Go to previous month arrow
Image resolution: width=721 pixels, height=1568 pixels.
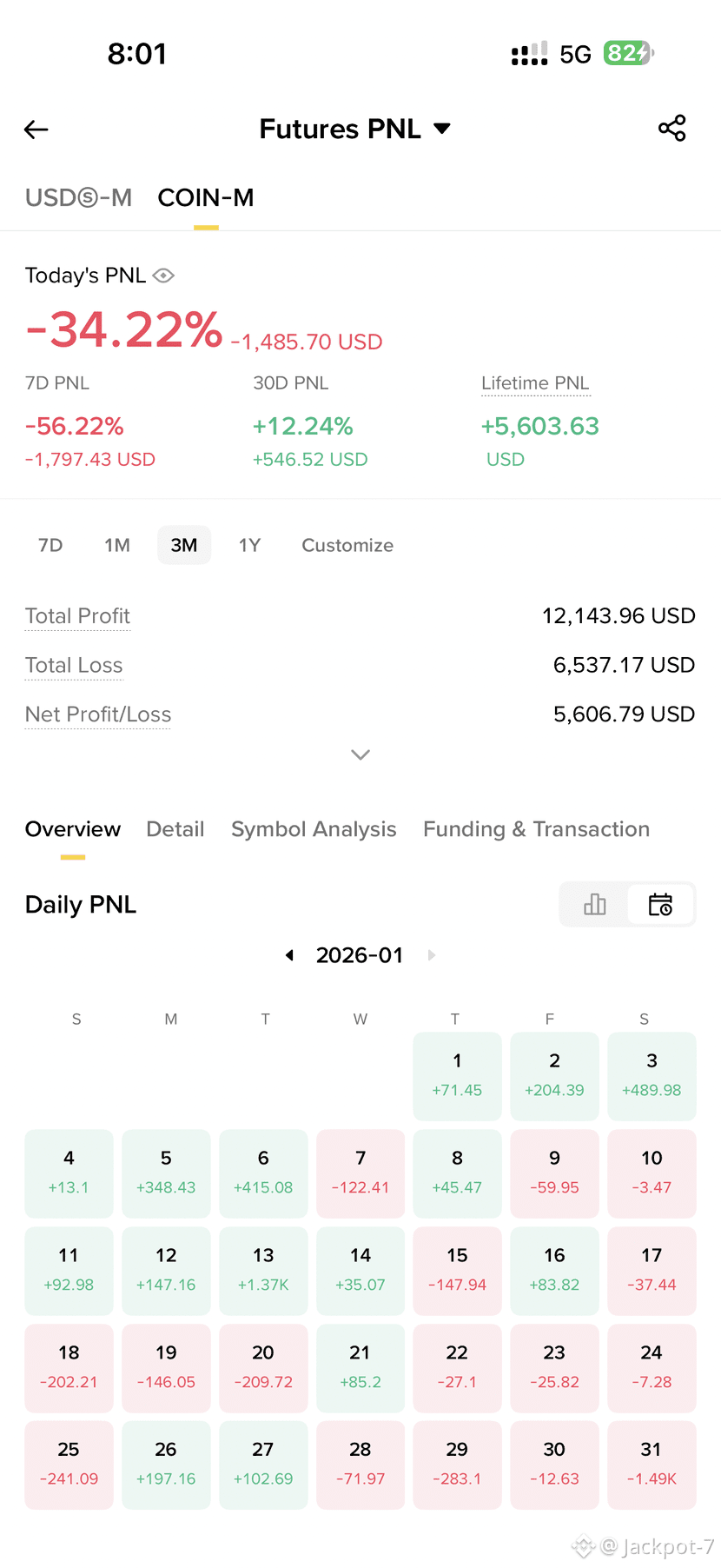tap(289, 955)
